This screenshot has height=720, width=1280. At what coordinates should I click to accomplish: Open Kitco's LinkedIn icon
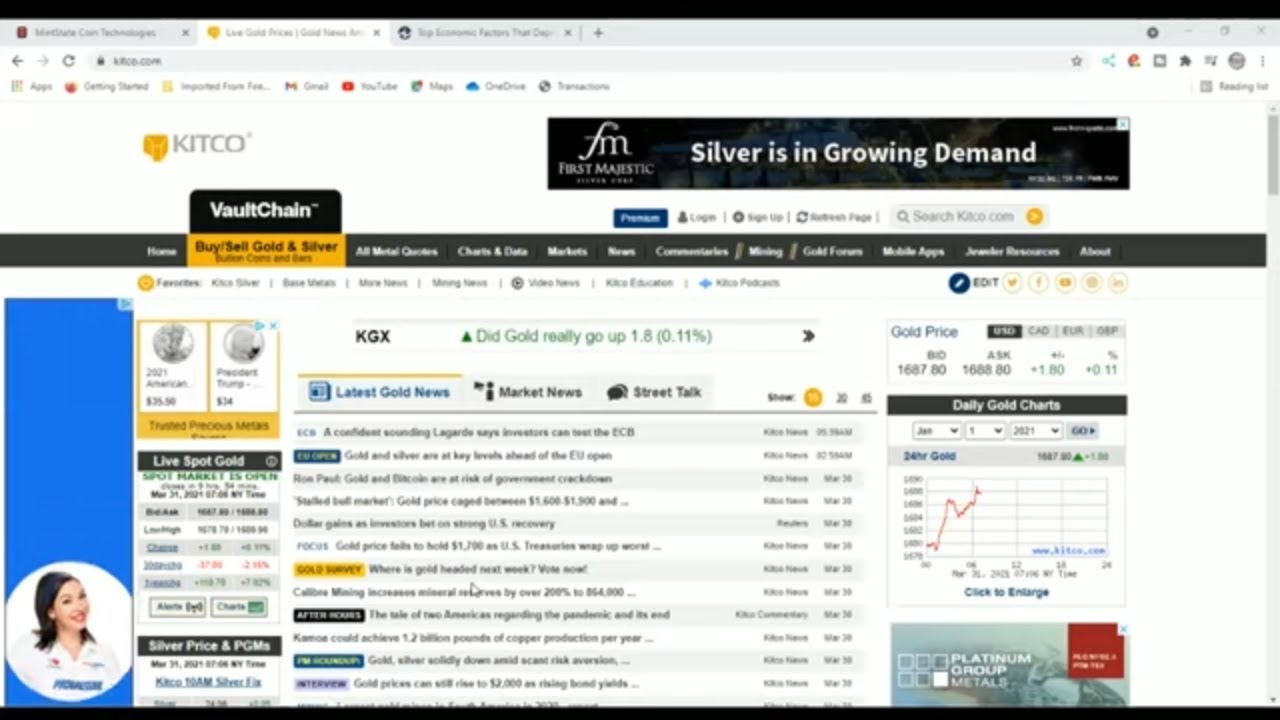tap(1117, 283)
